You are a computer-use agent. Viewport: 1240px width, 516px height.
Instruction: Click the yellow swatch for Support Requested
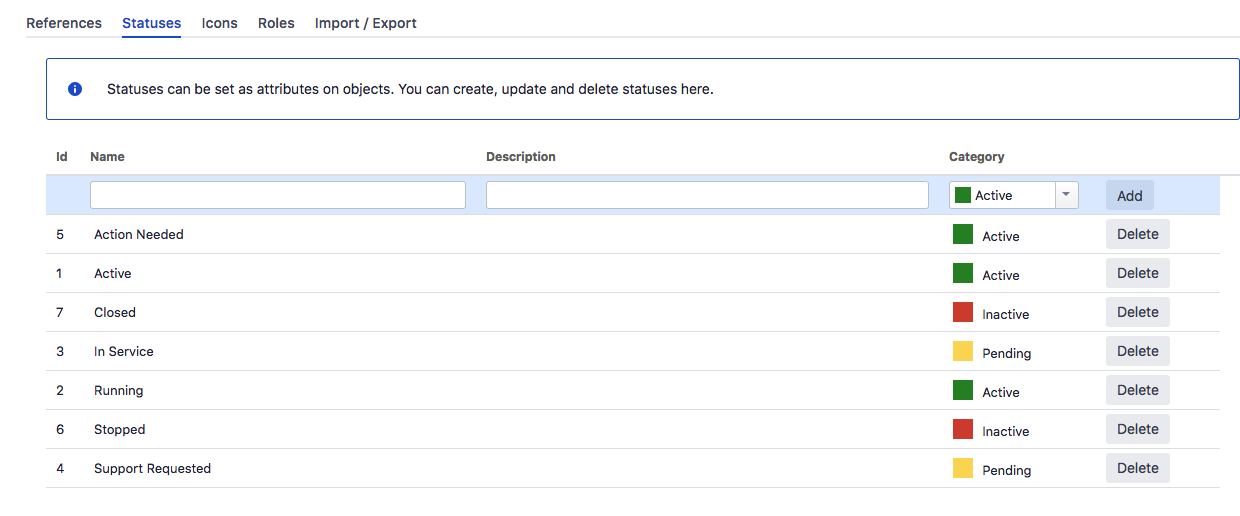[963, 468]
